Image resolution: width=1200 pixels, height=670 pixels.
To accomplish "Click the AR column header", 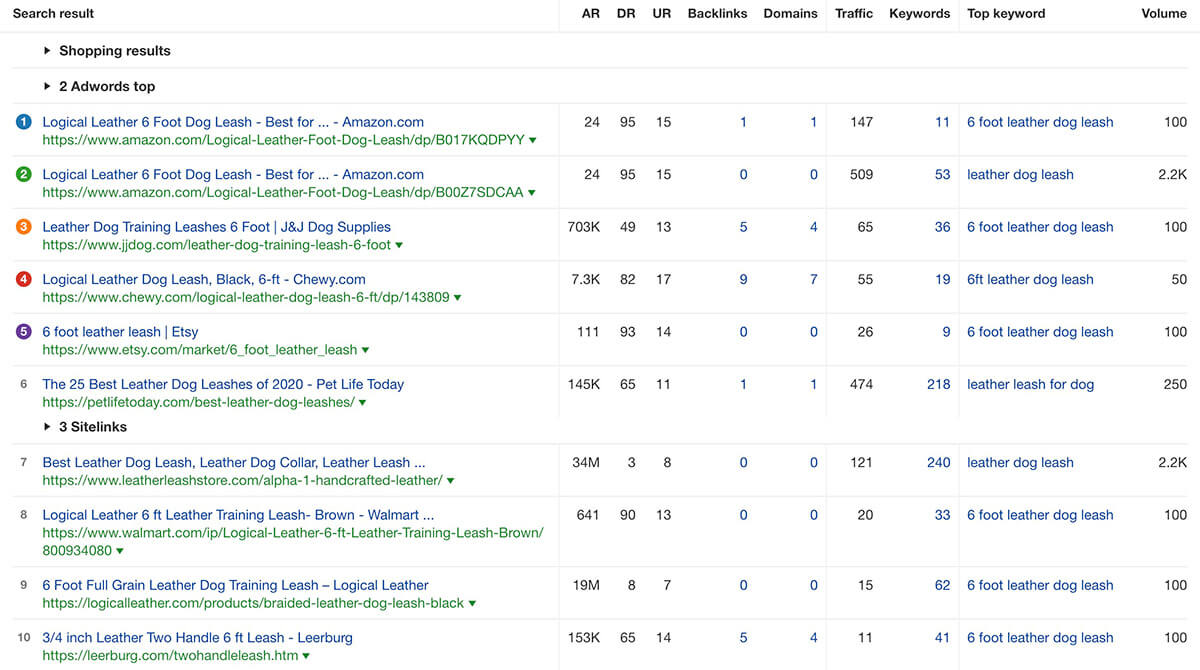I will (x=591, y=14).
